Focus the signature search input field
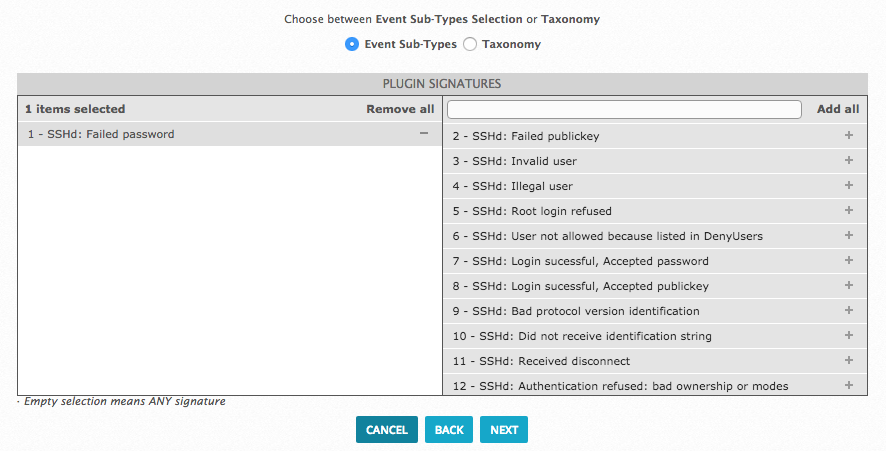This screenshot has width=886, height=451. click(624, 109)
